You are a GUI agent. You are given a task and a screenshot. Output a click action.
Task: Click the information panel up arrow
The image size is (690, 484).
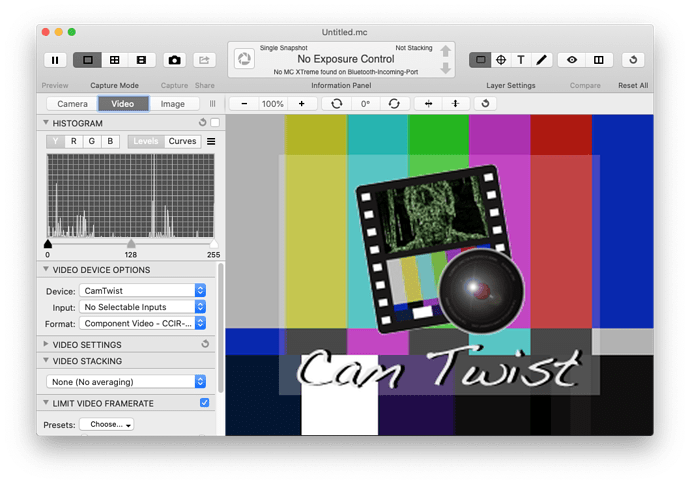445,51
